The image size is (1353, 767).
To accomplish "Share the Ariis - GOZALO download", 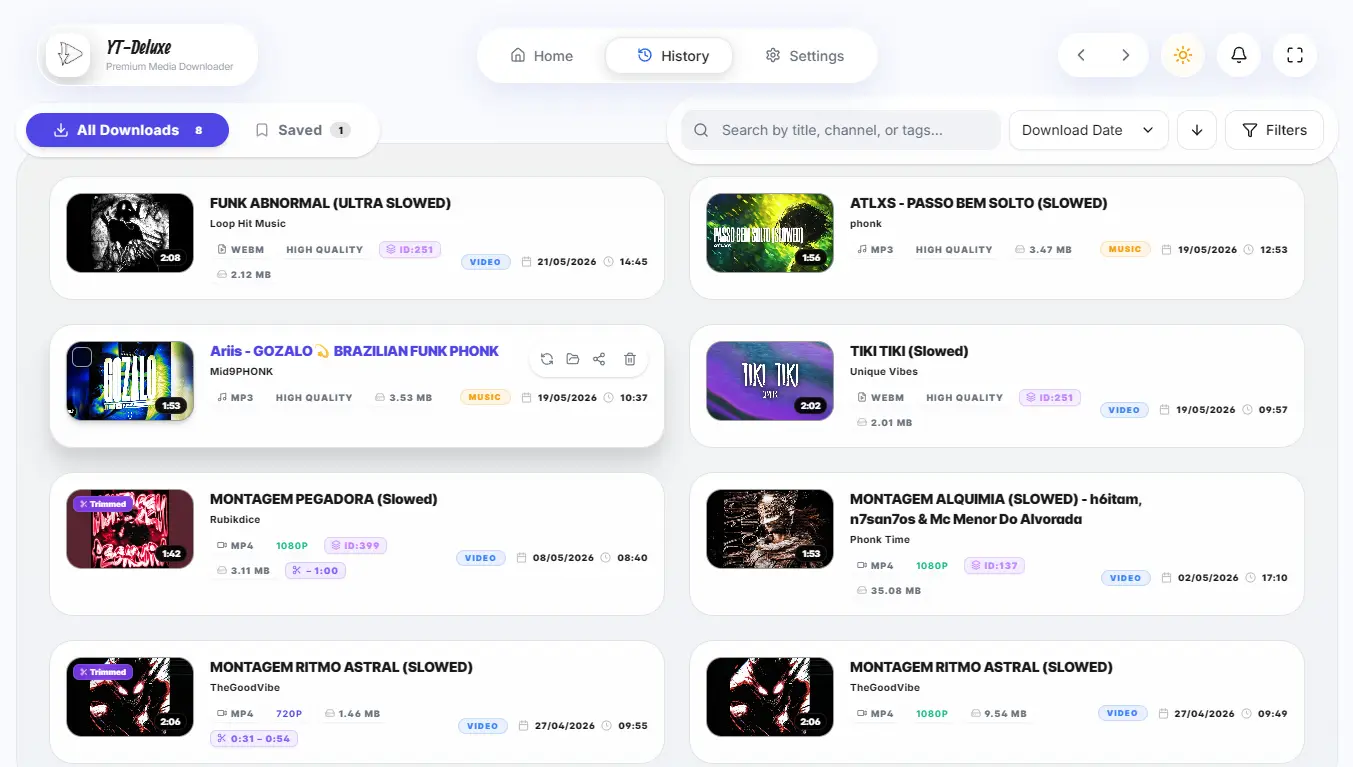I will pos(599,359).
